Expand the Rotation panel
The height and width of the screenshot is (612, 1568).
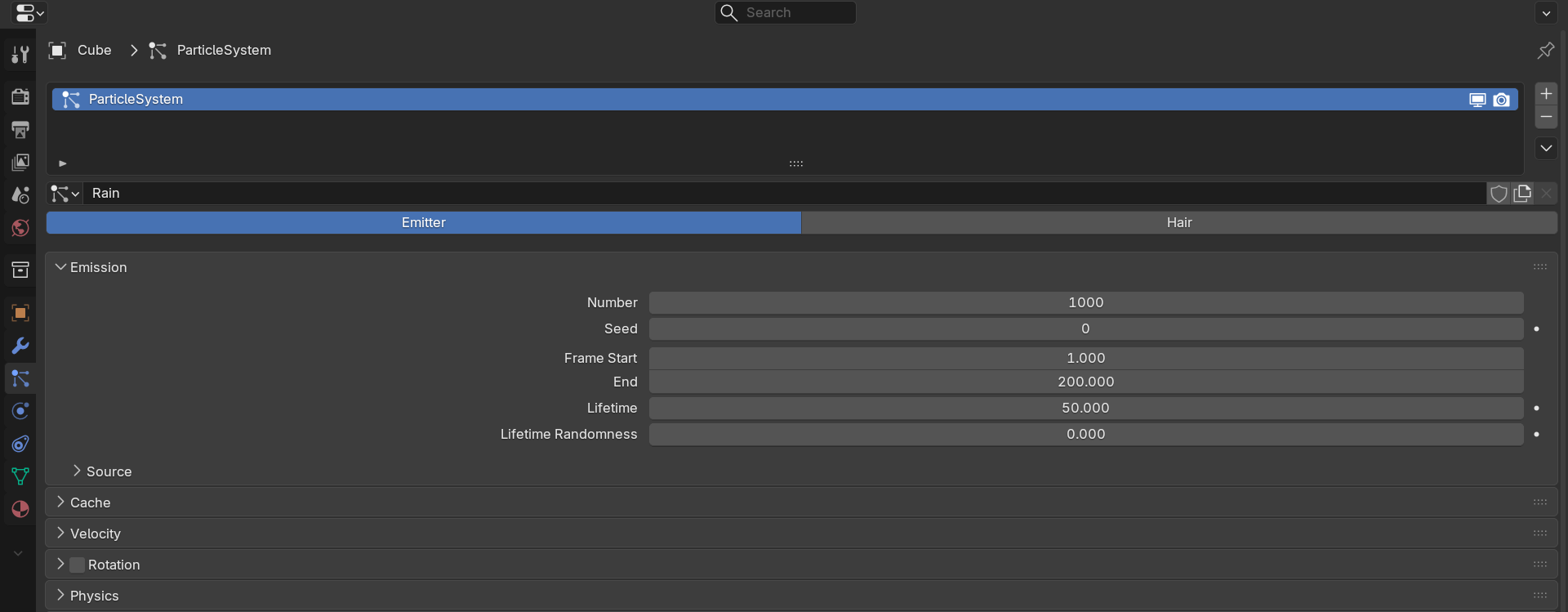click(60, 565)
